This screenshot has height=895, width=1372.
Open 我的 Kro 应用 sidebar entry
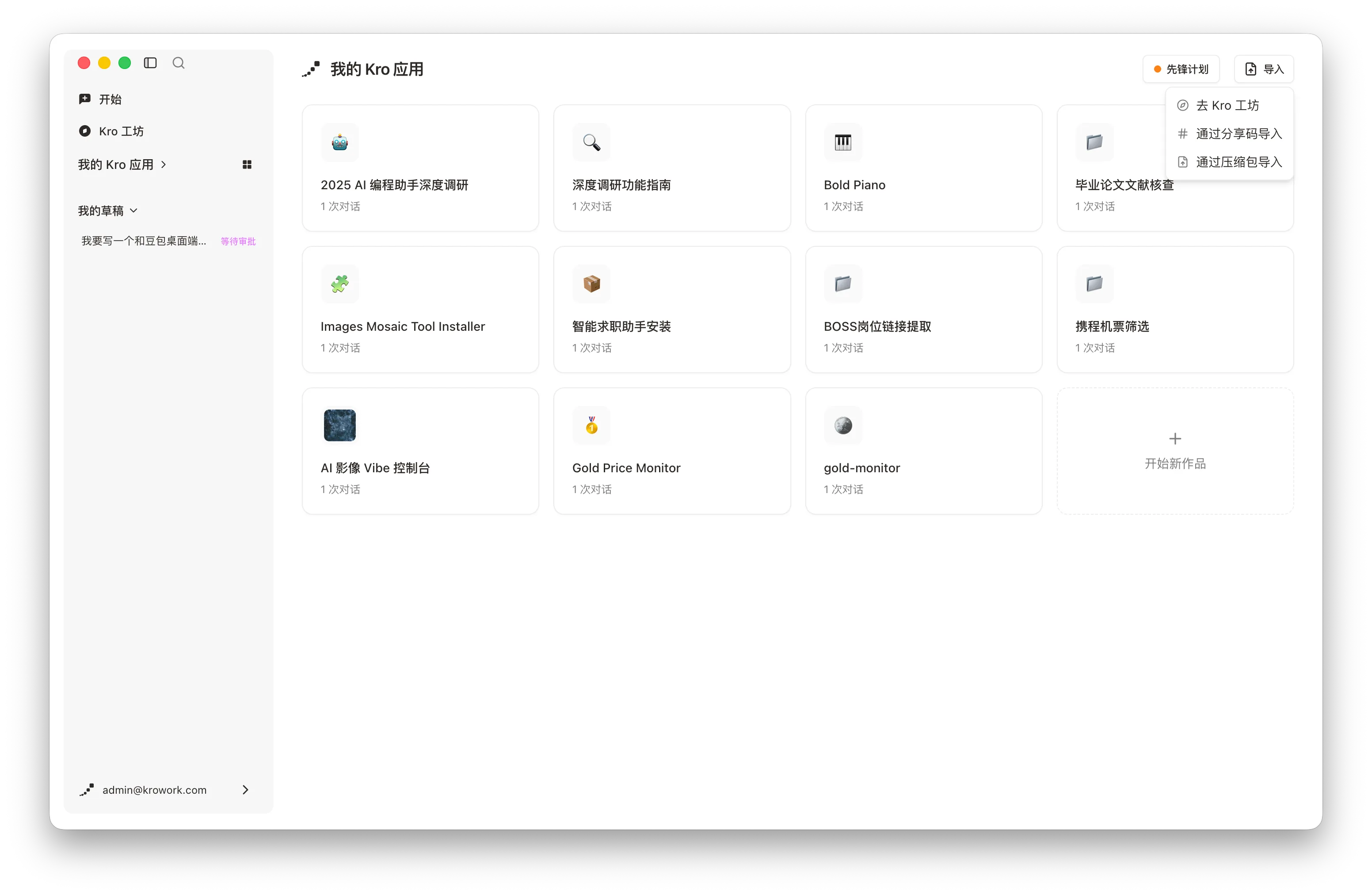[116, 164]
